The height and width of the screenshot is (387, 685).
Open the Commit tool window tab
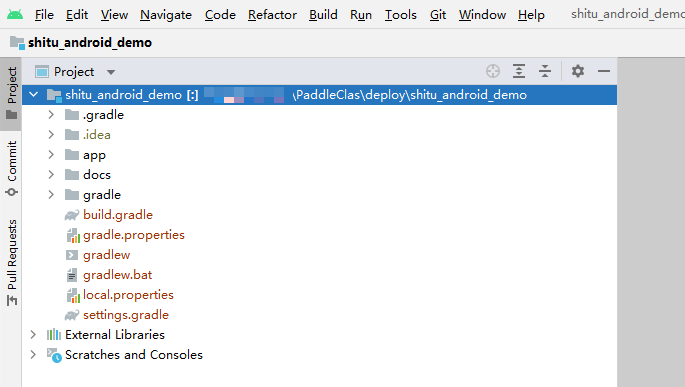pos(11,169)
